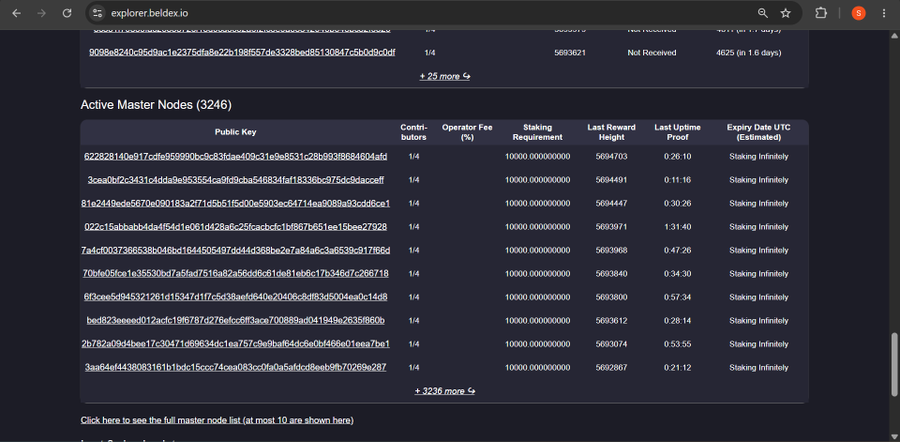This screenshot has width=900, height=442.
Task: Open Chrome three-dot menu
Action: (884, 13)
